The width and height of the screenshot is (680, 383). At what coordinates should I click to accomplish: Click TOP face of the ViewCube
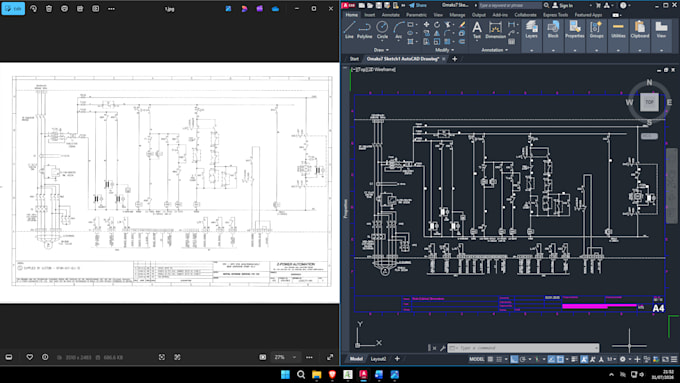(649, 102)
